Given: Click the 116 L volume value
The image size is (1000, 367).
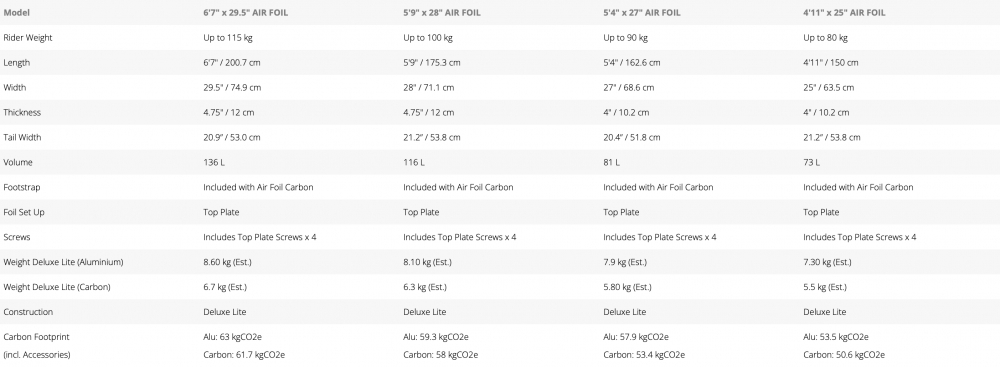Looking at the screenshot, I should (x=414, y=163).
